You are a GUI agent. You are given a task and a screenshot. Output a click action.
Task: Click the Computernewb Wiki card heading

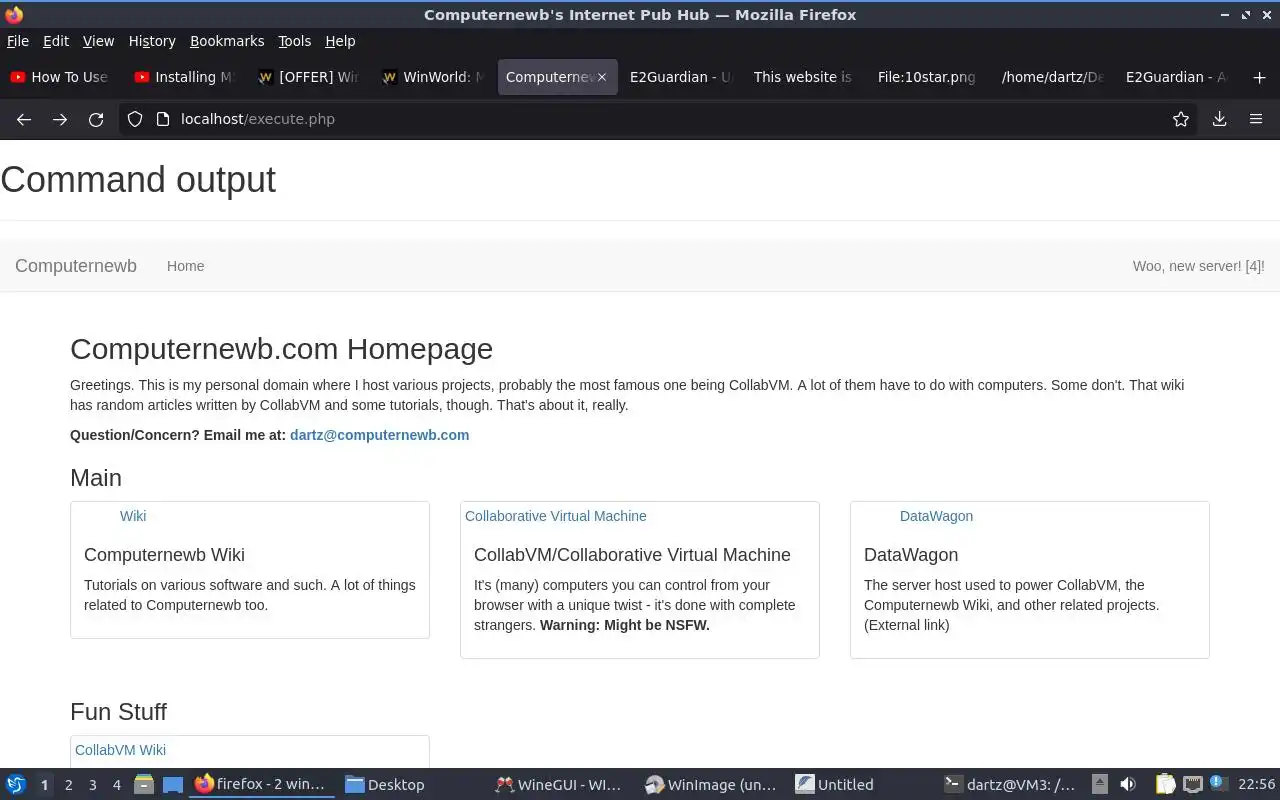click(x=164, y=555)
